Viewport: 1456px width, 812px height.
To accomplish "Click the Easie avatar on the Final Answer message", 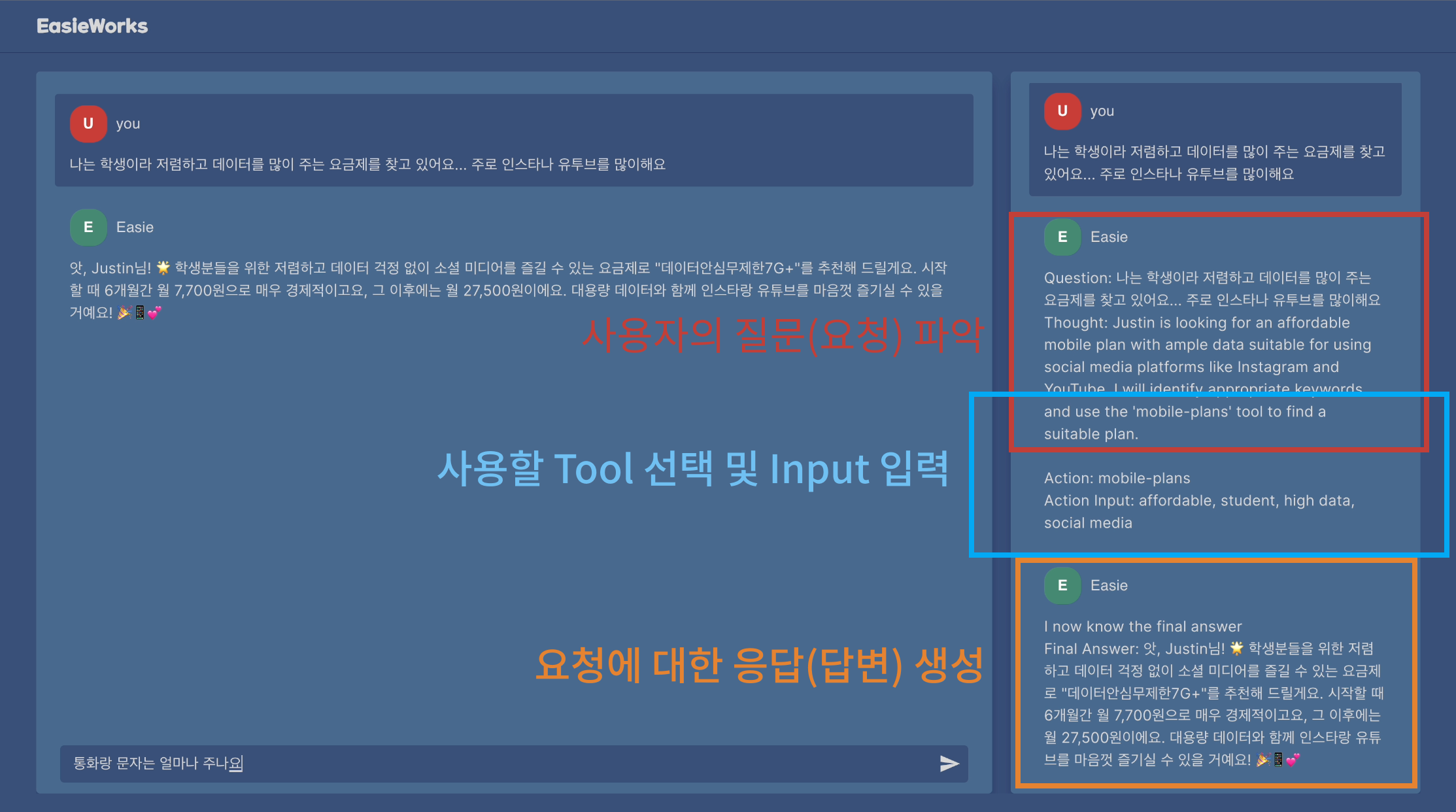I will [x=1062, y=585].
